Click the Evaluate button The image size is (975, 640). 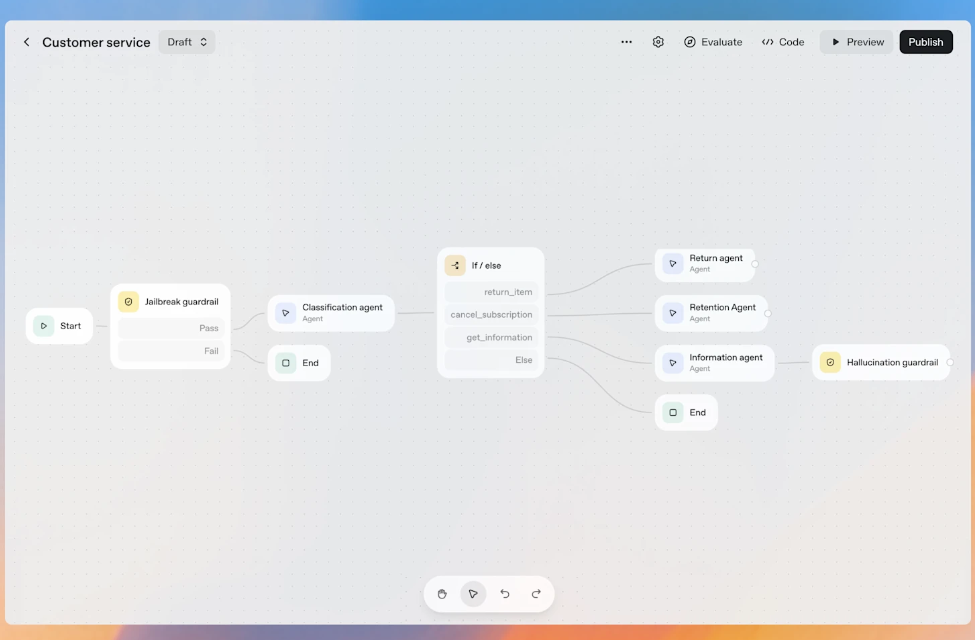pos(713,42)
